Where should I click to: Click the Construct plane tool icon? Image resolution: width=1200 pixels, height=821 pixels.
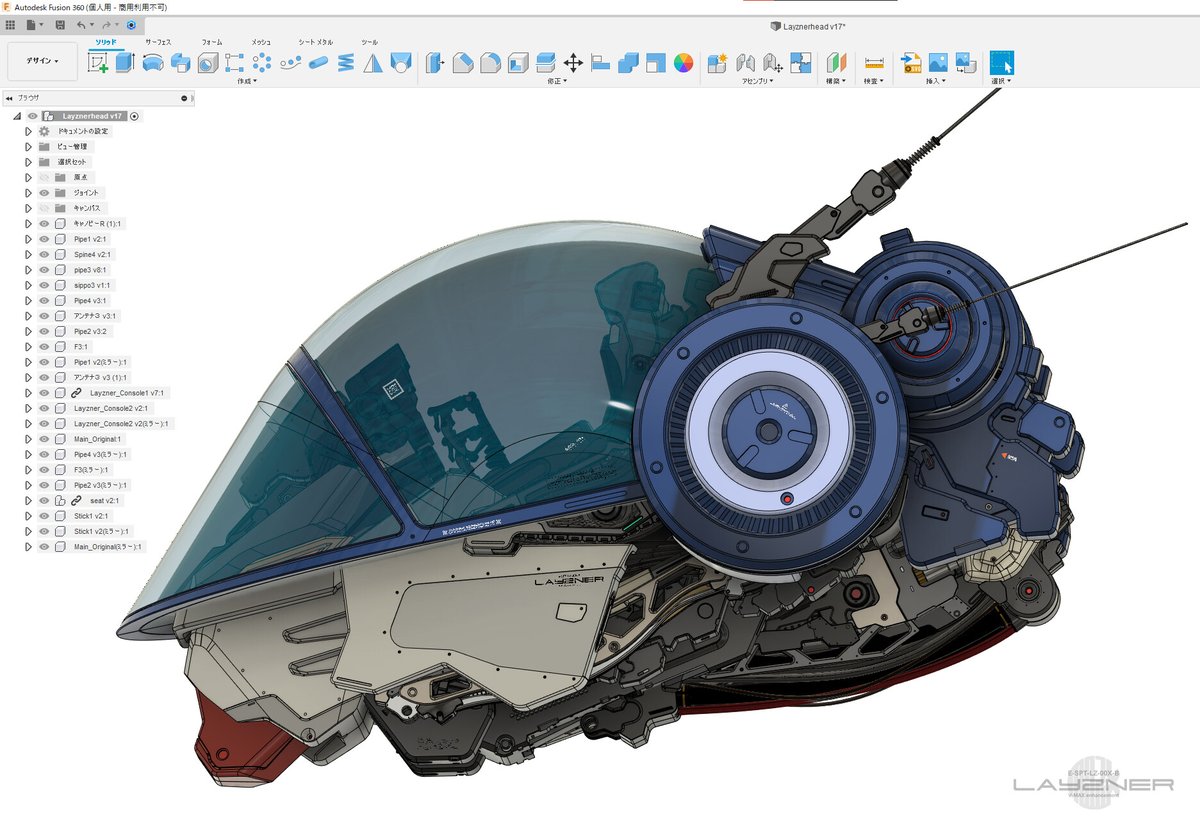coord(836,63)
